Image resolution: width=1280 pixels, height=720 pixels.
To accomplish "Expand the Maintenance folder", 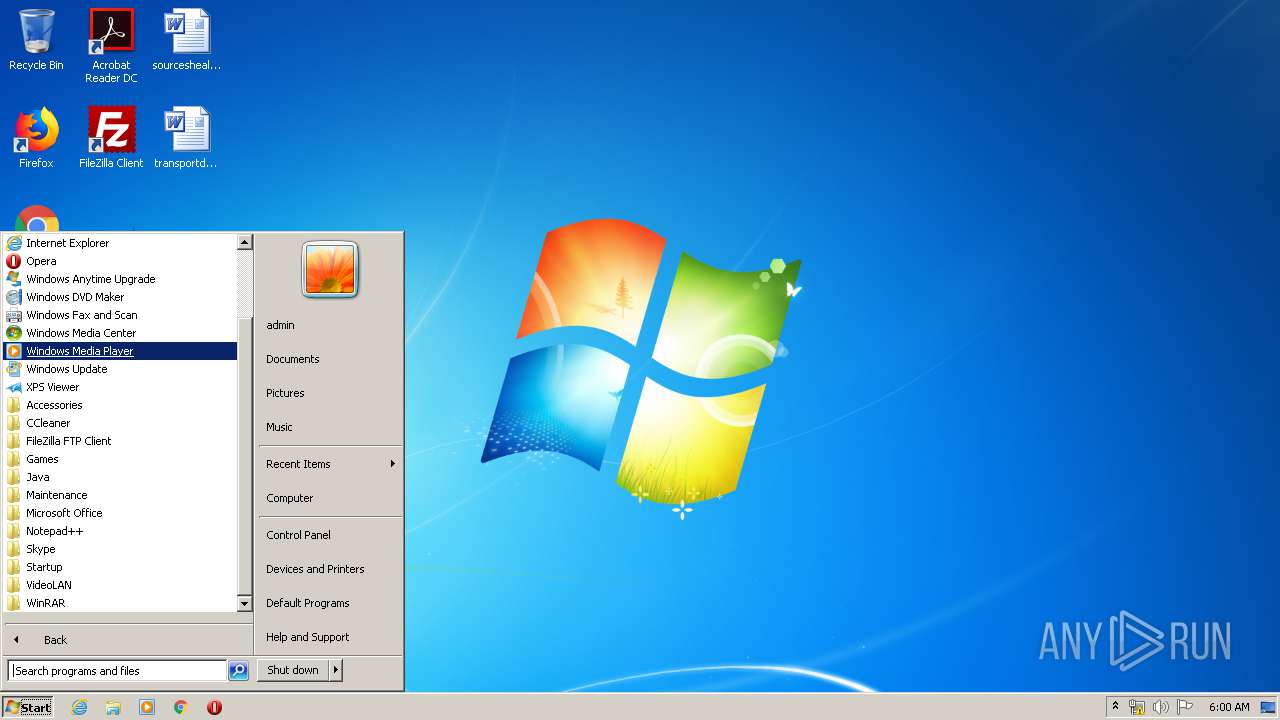I will click(120, 495).
